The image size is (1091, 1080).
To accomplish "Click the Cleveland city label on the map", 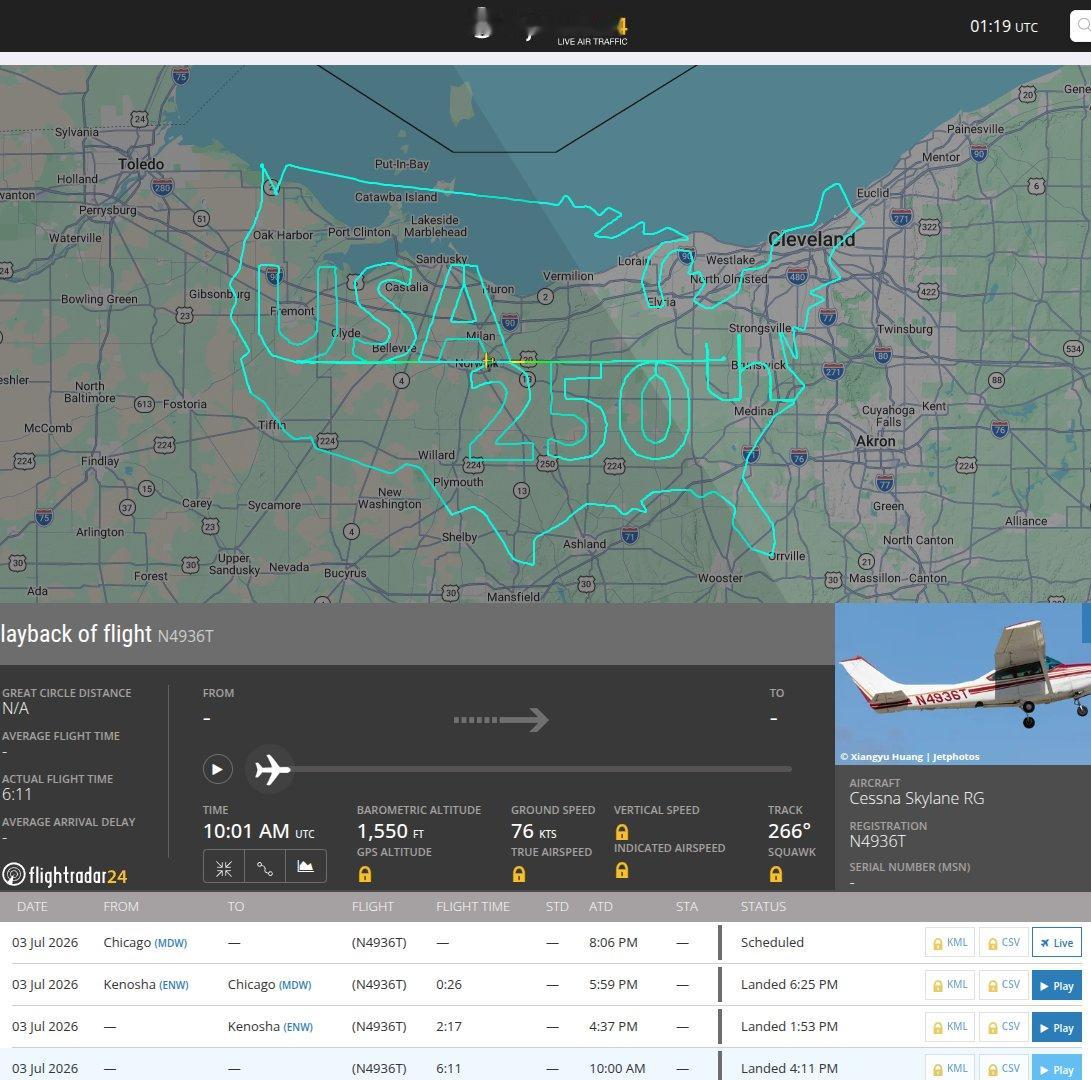I will tap(811, 239).
